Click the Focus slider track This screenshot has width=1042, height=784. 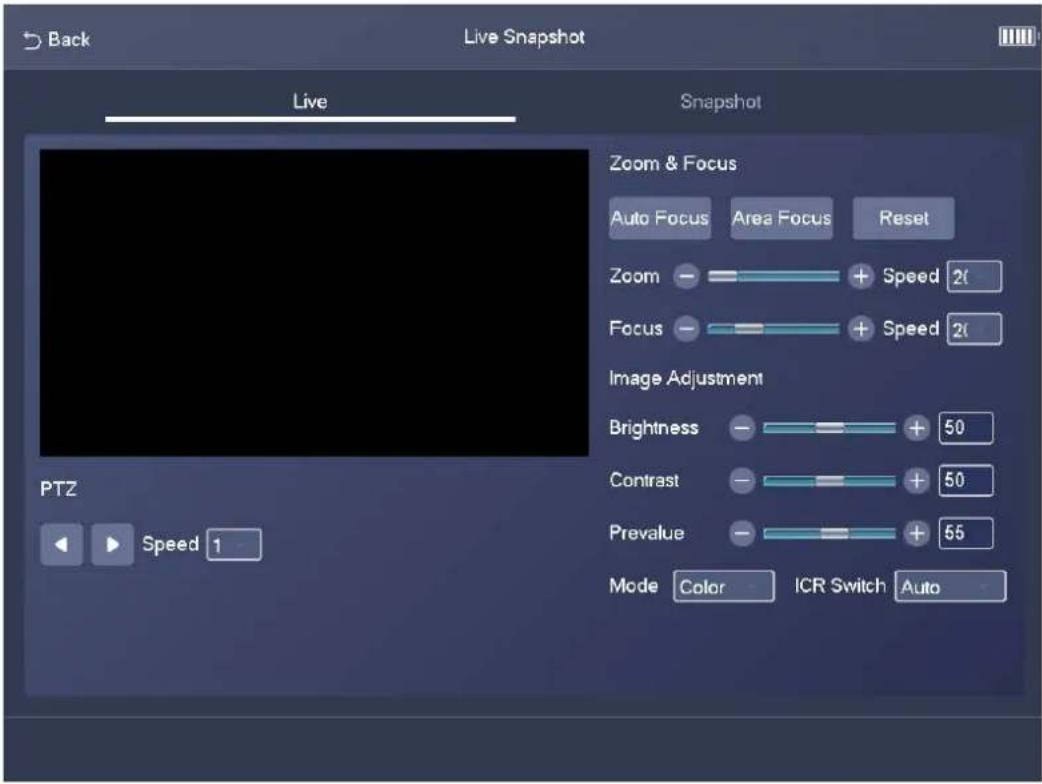click(774, 329)
